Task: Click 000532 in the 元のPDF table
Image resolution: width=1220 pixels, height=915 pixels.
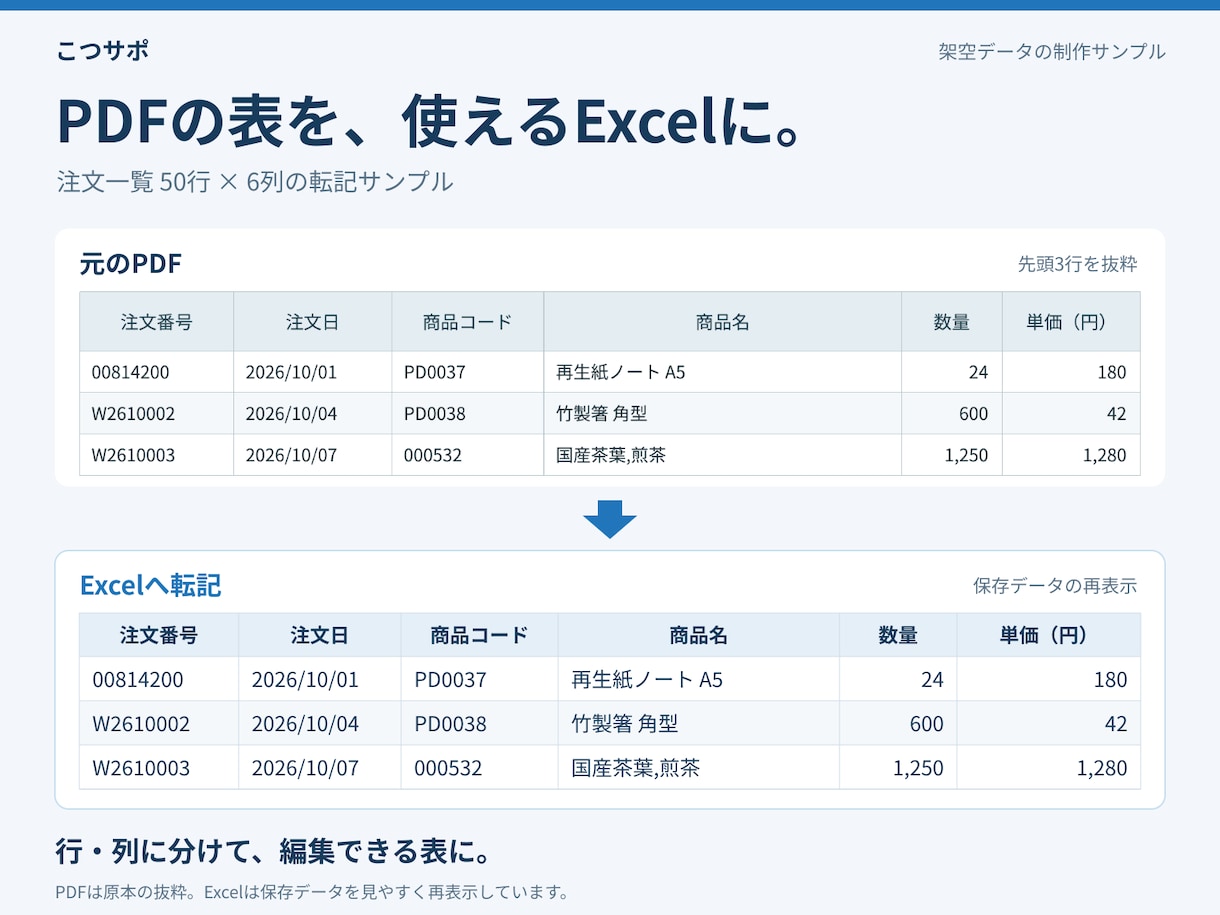Action: click(433, 455)
